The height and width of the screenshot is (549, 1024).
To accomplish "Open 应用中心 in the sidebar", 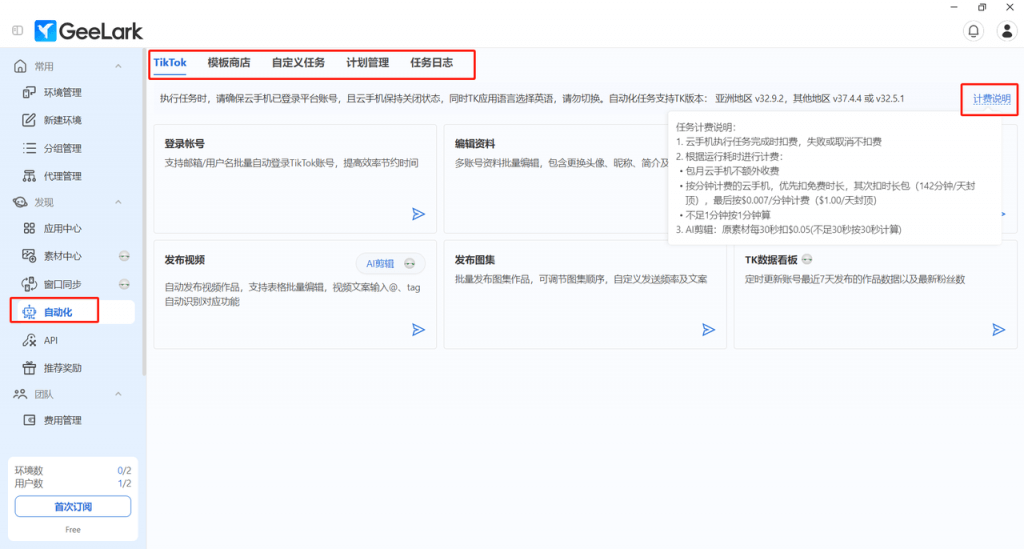I will tap(62, 229).
